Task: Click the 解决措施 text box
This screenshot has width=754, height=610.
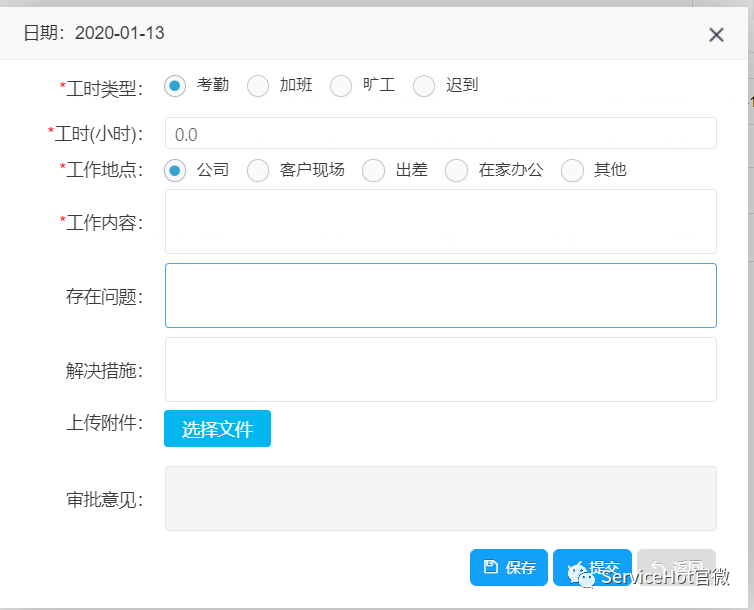Action: click(x=440, y=369)
